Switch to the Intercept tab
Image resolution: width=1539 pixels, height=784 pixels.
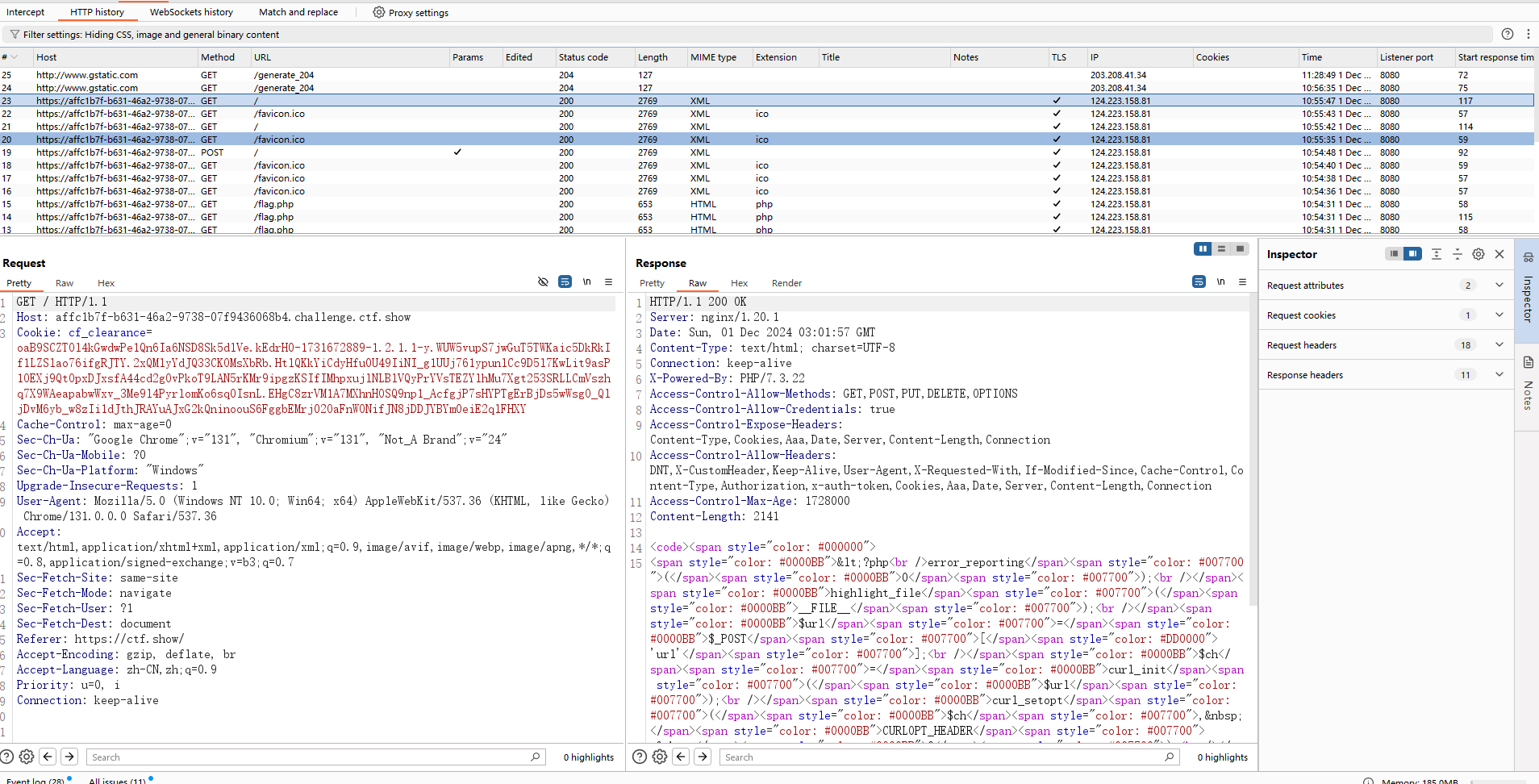tap(26, 12)
